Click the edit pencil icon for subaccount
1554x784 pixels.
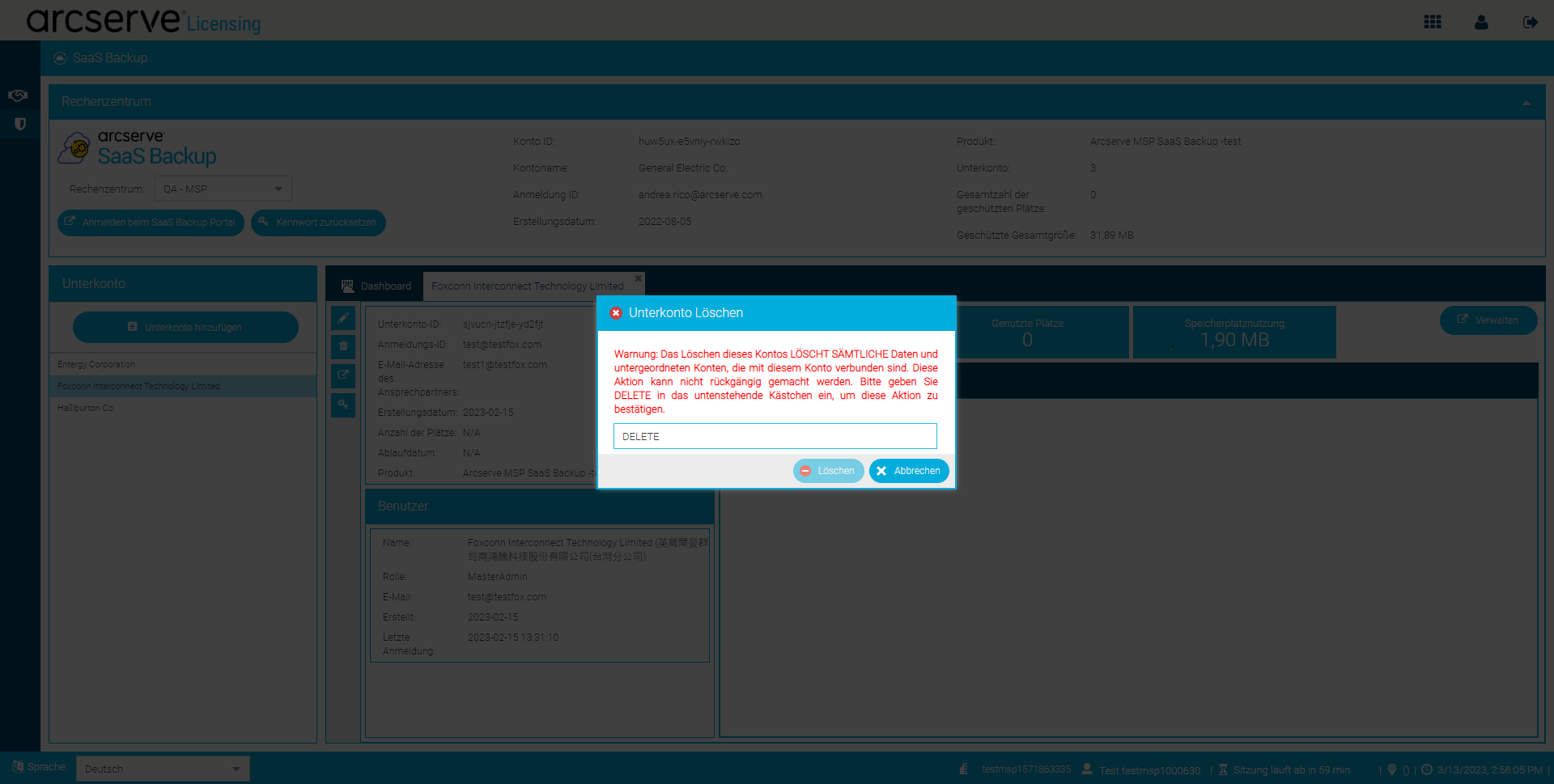pos(343,318)
